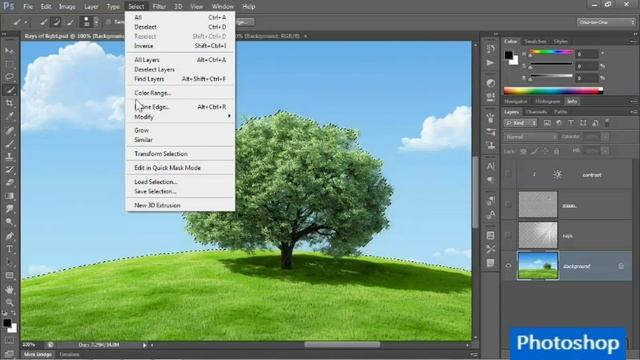Toggle the layer filter on/off switch
640x360 pixels.
coord(607,123)
